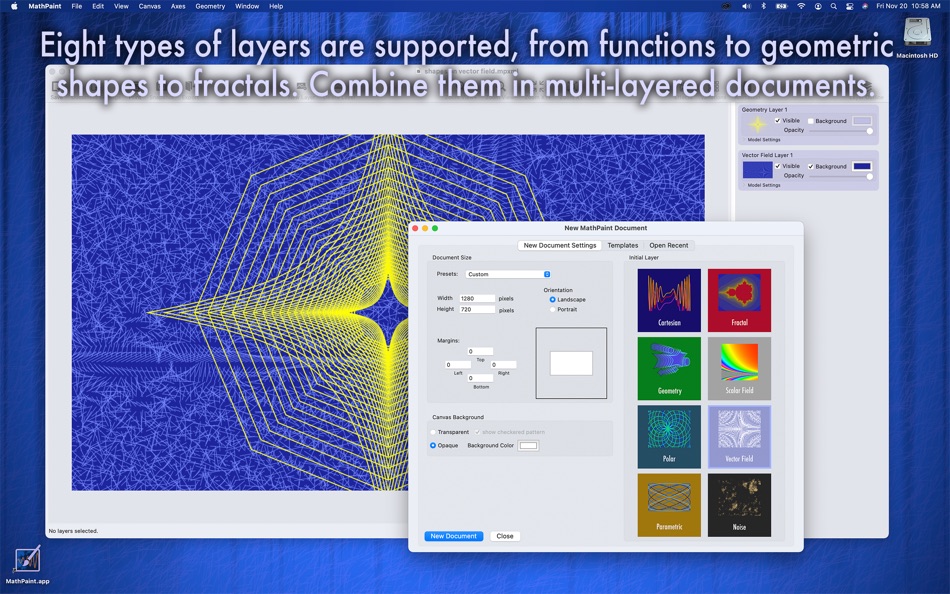
Task: Toggle Background for Geometry Layer 1
Action: 811,121
